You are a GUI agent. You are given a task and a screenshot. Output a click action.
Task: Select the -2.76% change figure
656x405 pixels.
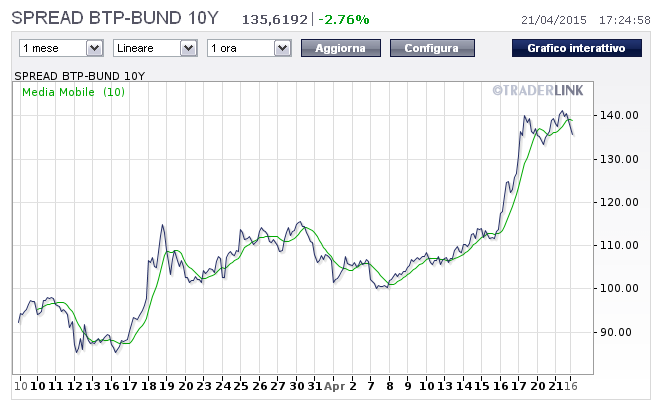click(x=344, y=20)
